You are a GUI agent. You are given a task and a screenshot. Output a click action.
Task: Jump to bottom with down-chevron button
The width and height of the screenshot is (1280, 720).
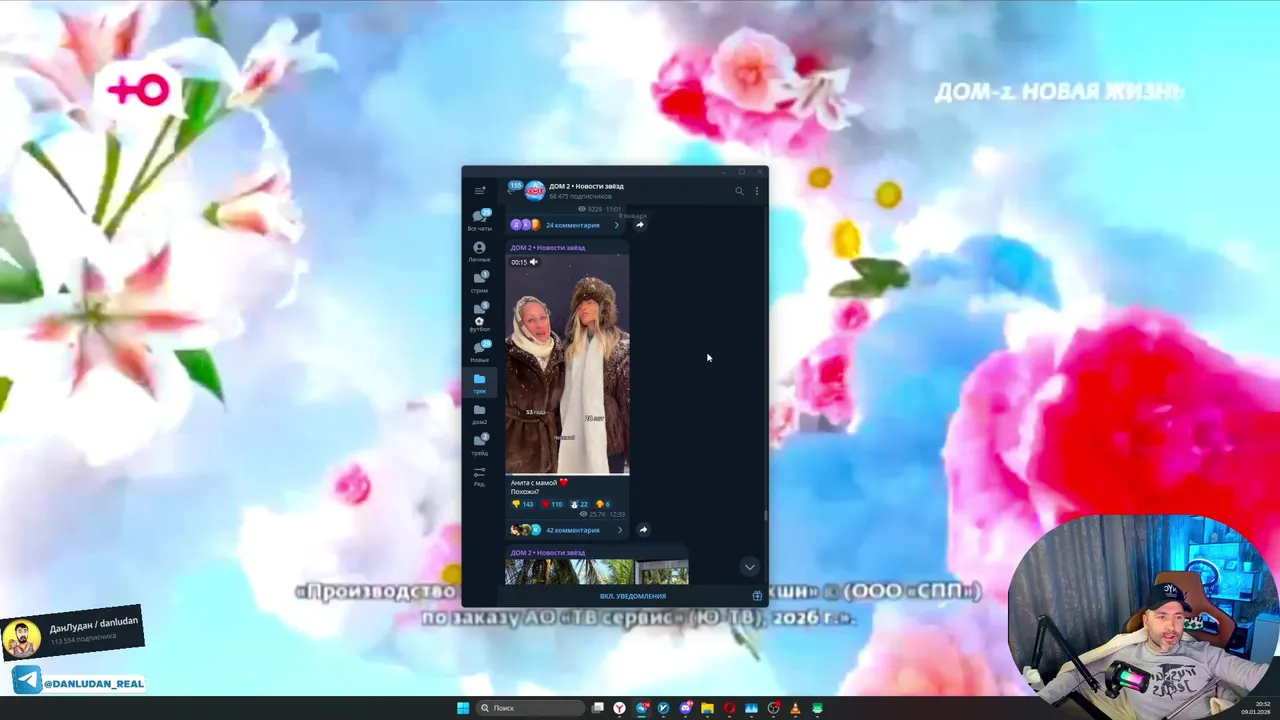749,567
